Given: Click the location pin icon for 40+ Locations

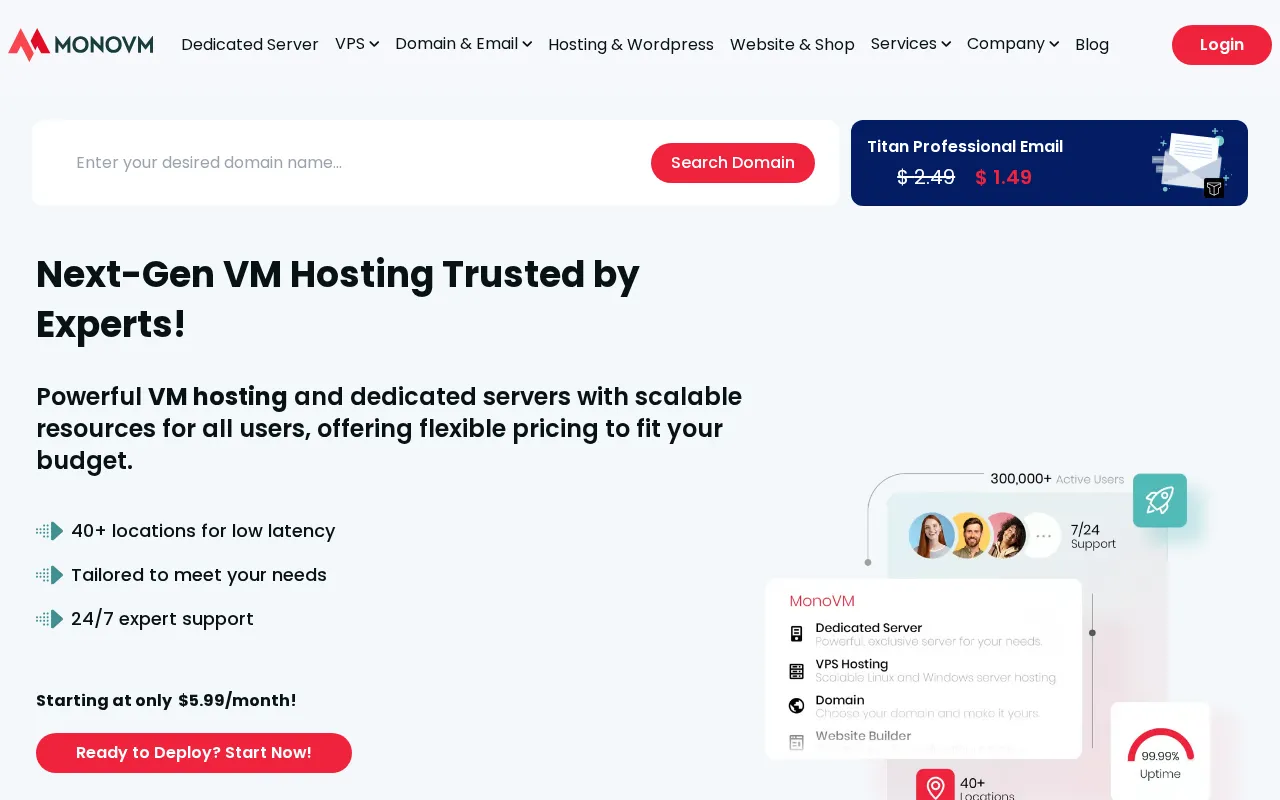Looking at the screenshot, I should click(935, 787).
